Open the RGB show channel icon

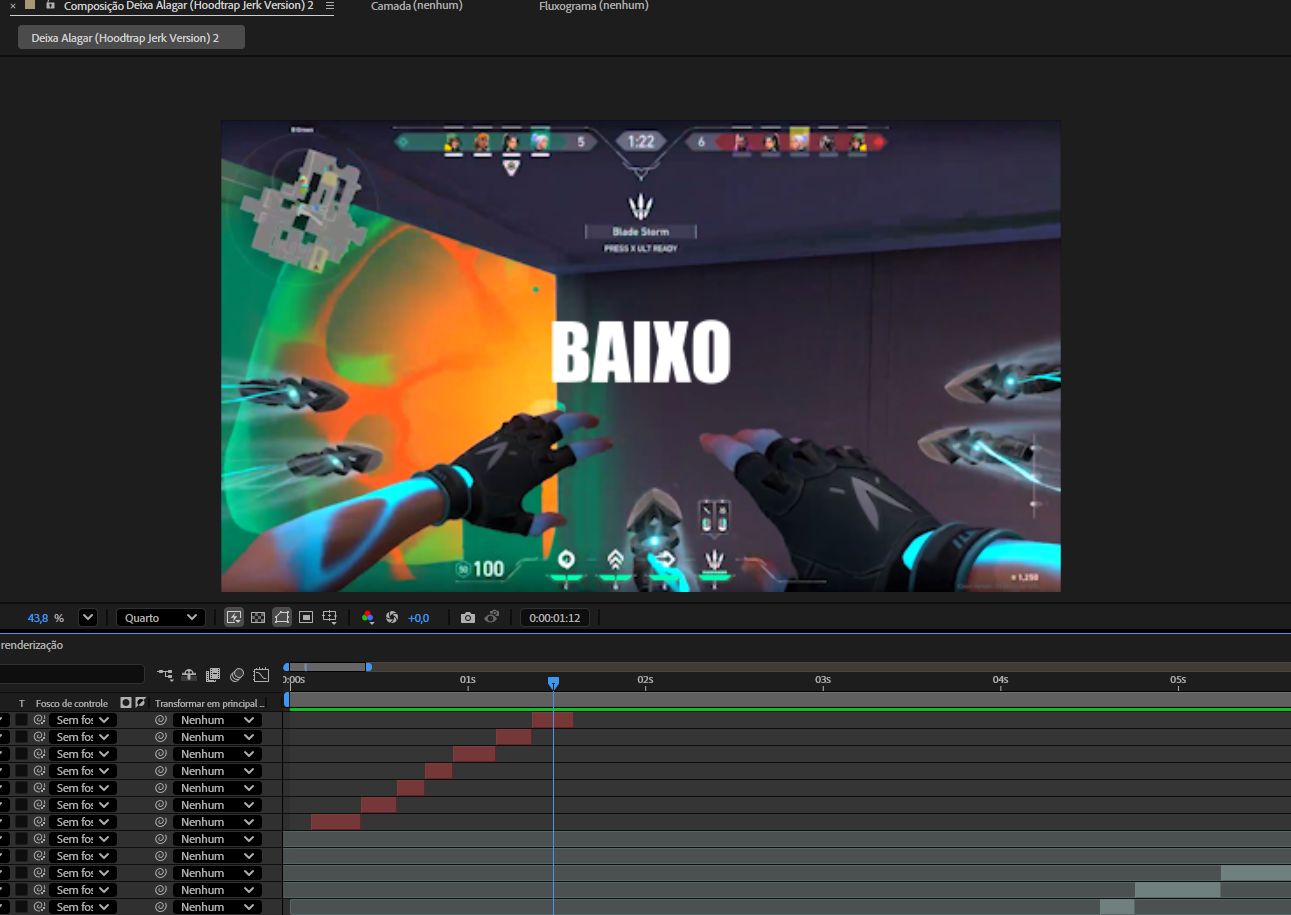(368, 618)
